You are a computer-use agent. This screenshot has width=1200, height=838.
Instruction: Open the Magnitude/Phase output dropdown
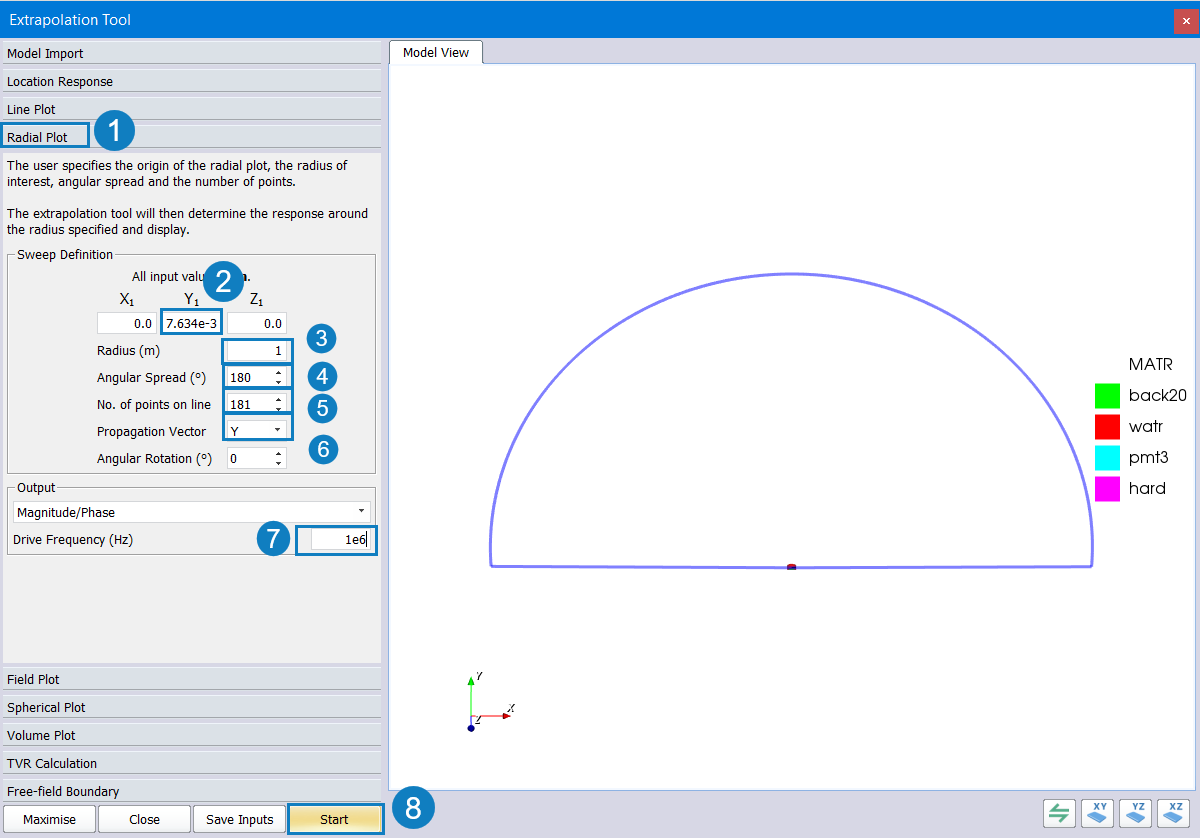191,512
